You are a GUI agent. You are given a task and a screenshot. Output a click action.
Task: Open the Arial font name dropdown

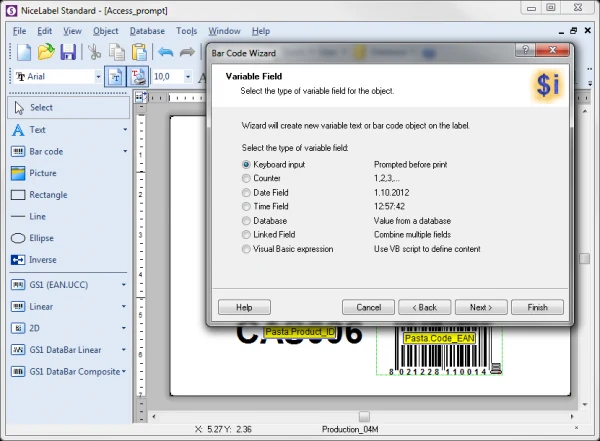[x=98, y=77]
